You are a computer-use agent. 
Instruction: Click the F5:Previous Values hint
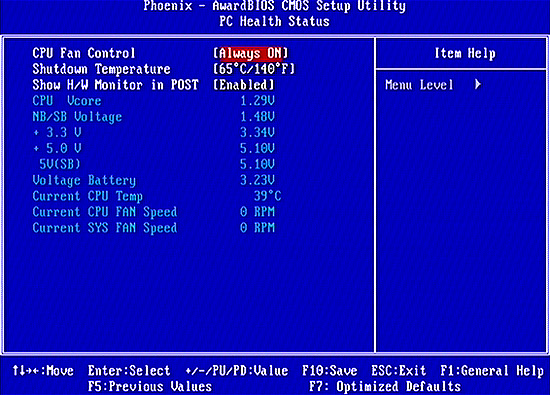tap(150, 387)
